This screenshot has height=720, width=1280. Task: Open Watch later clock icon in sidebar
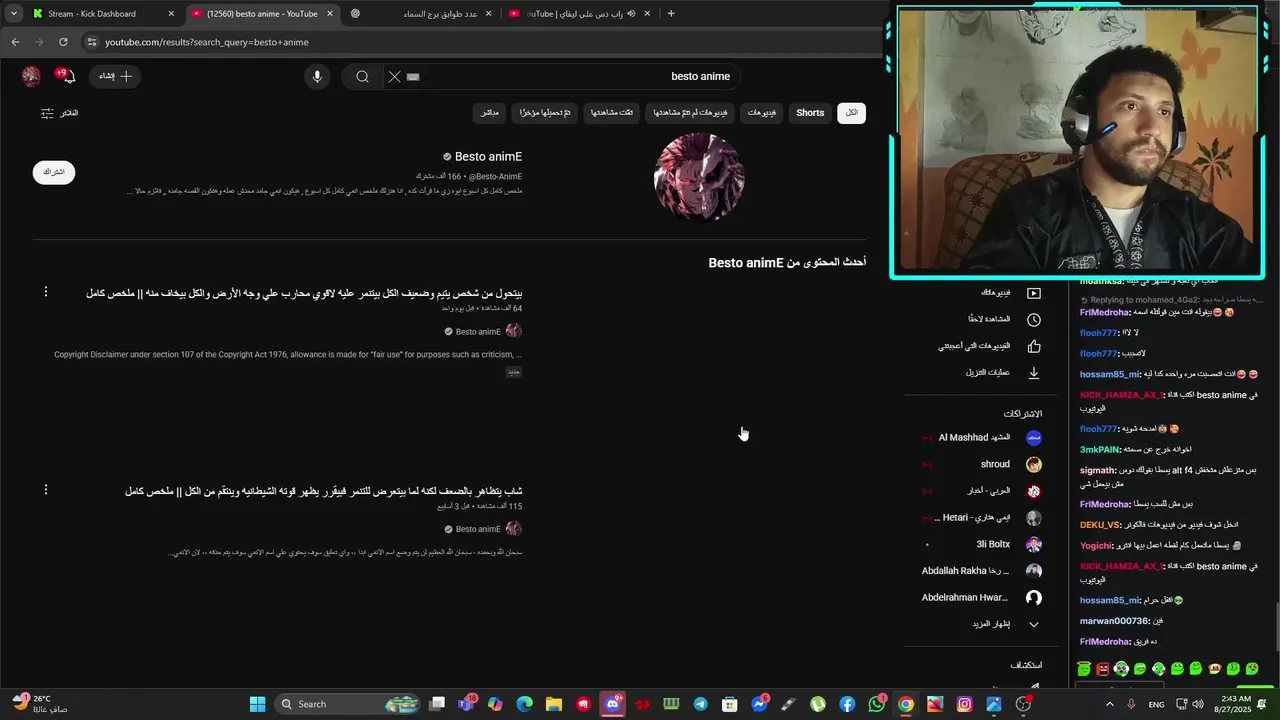click(x=1034, y=319)
